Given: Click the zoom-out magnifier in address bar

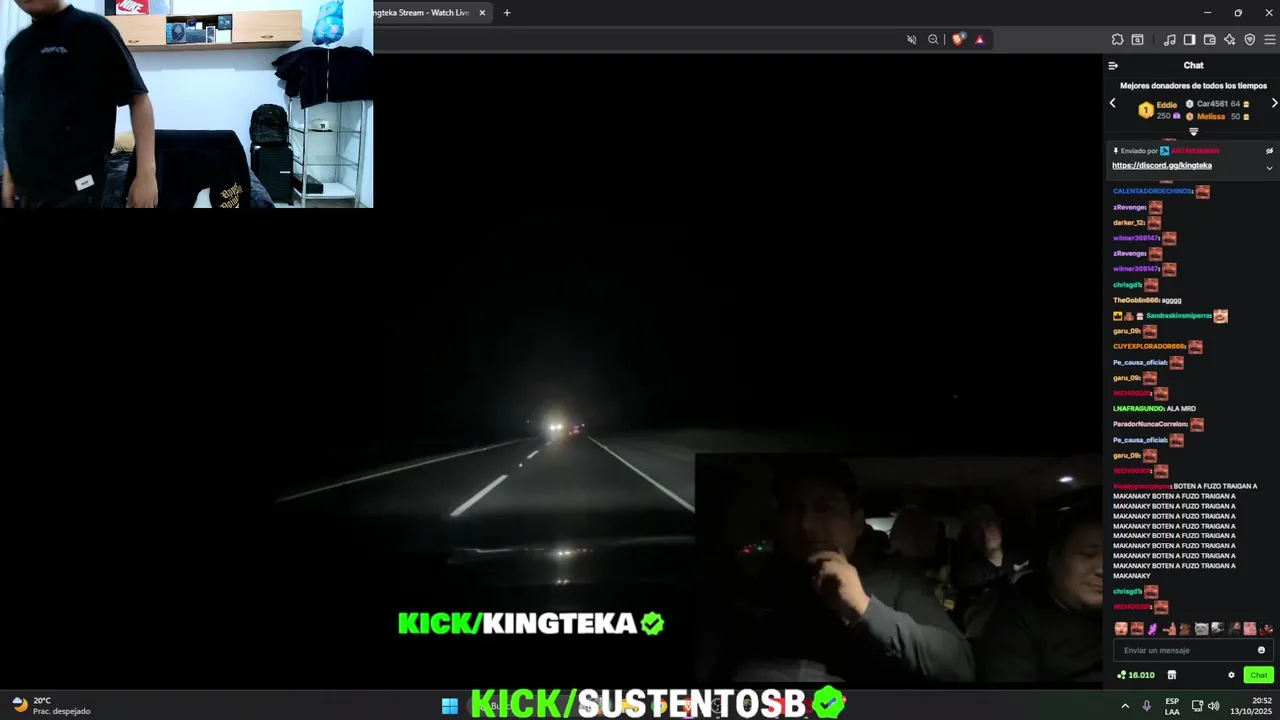Looking at the screenshot, I should tap(933, 40).
